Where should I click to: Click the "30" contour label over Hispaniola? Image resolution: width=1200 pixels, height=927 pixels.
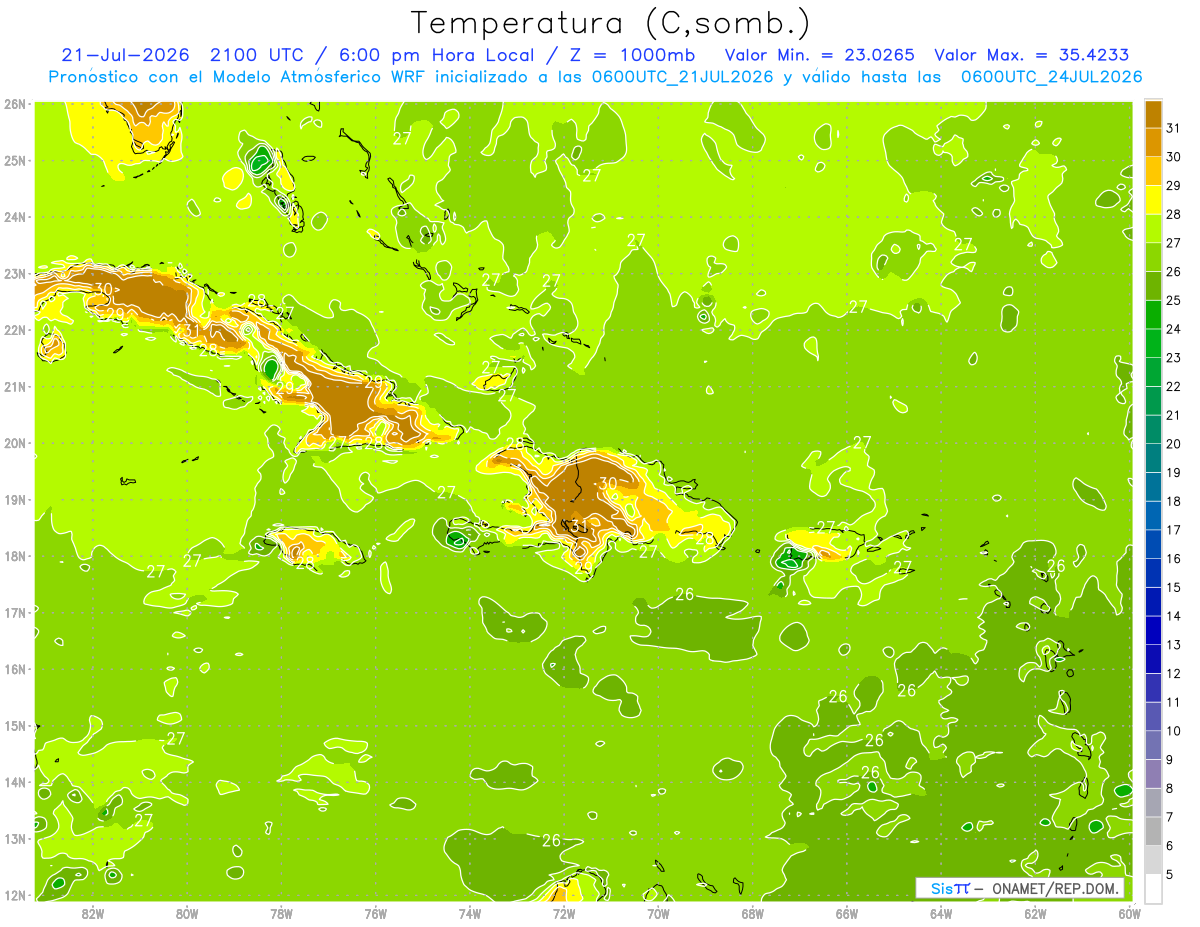pos(608,483)
